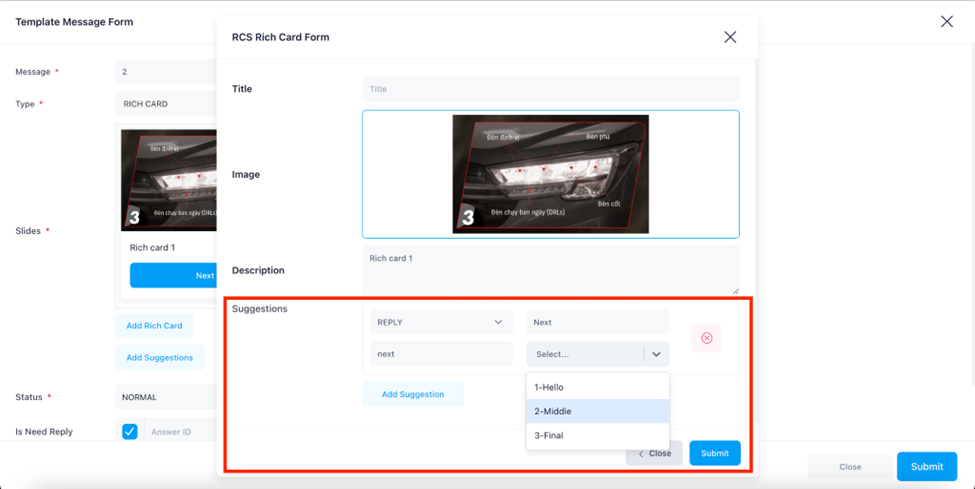Focus the Title input field
This screenshot has width=975, height=489.
click(x=550, y=89)
